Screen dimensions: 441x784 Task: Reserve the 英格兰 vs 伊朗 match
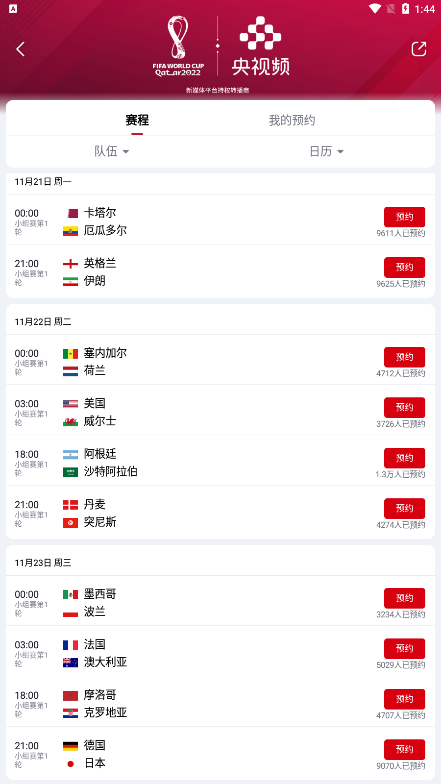point(404,268)
